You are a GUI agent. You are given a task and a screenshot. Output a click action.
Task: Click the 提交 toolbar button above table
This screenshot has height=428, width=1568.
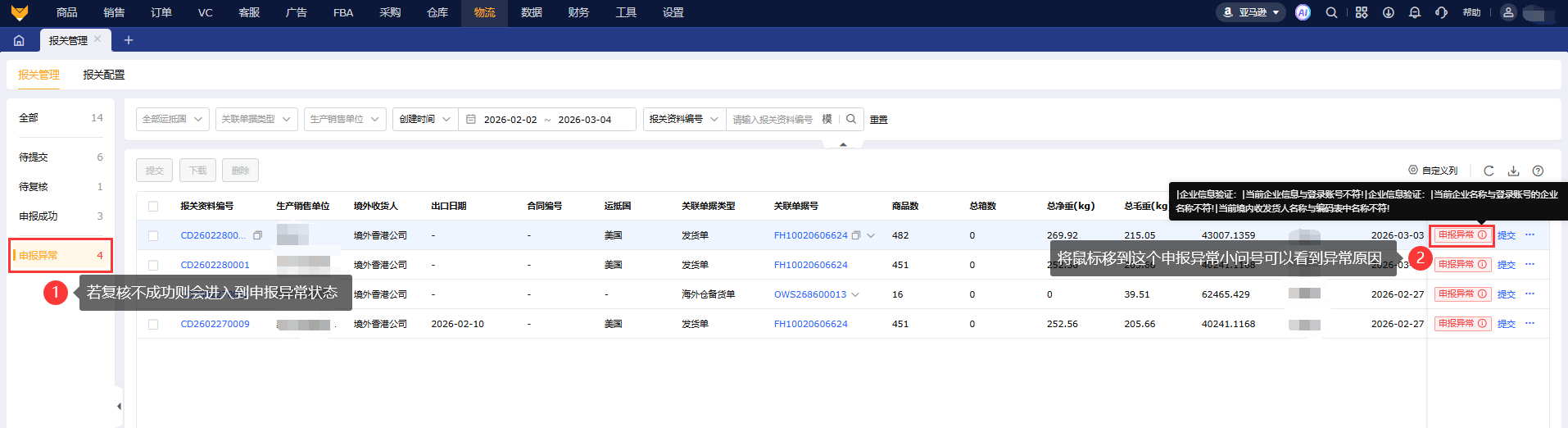(154, 170)
